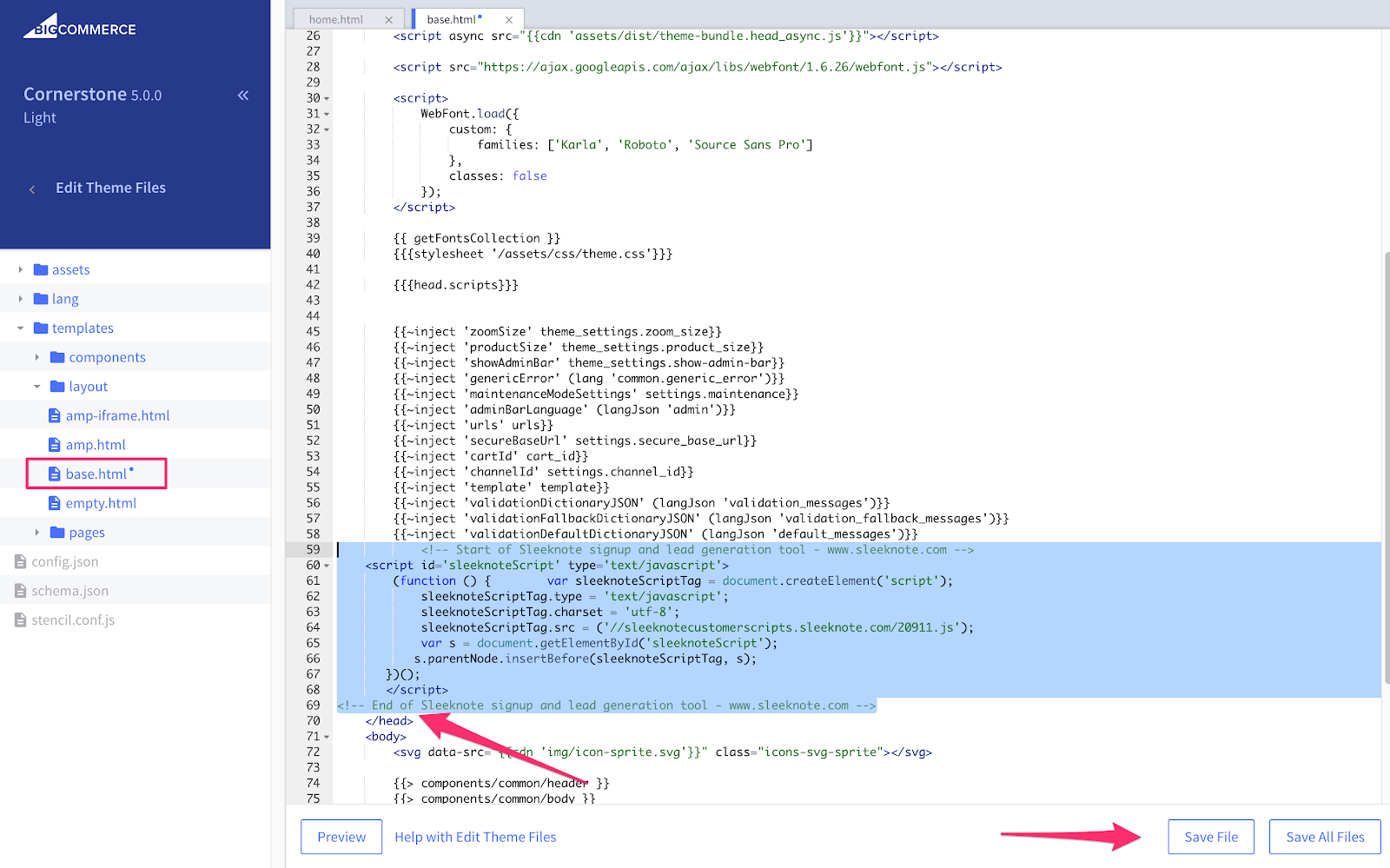Collapse the layout folder arrow

pyautogui.click(x=37, y=387)
